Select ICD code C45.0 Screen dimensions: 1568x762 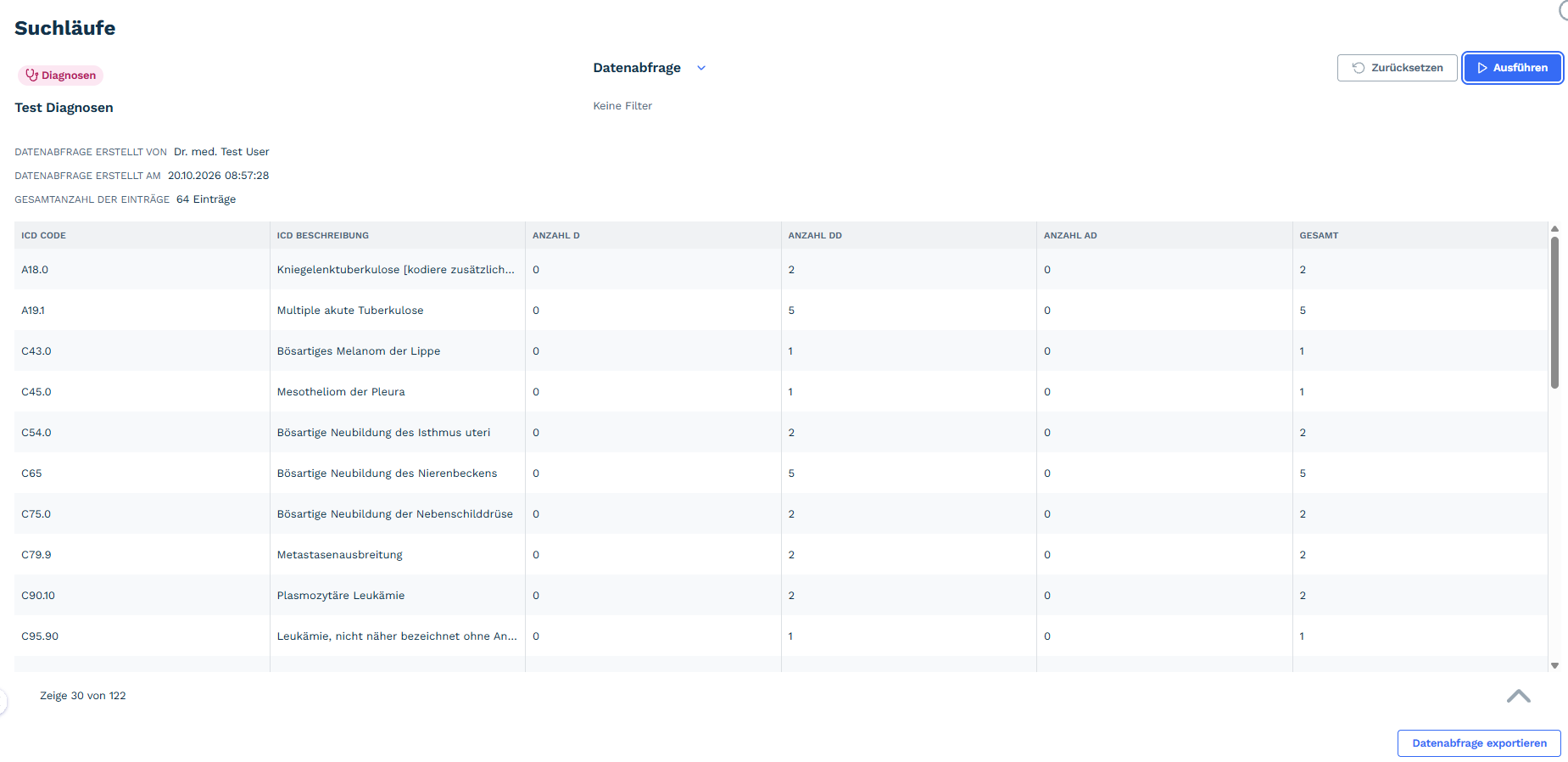[x=36, y=392]
